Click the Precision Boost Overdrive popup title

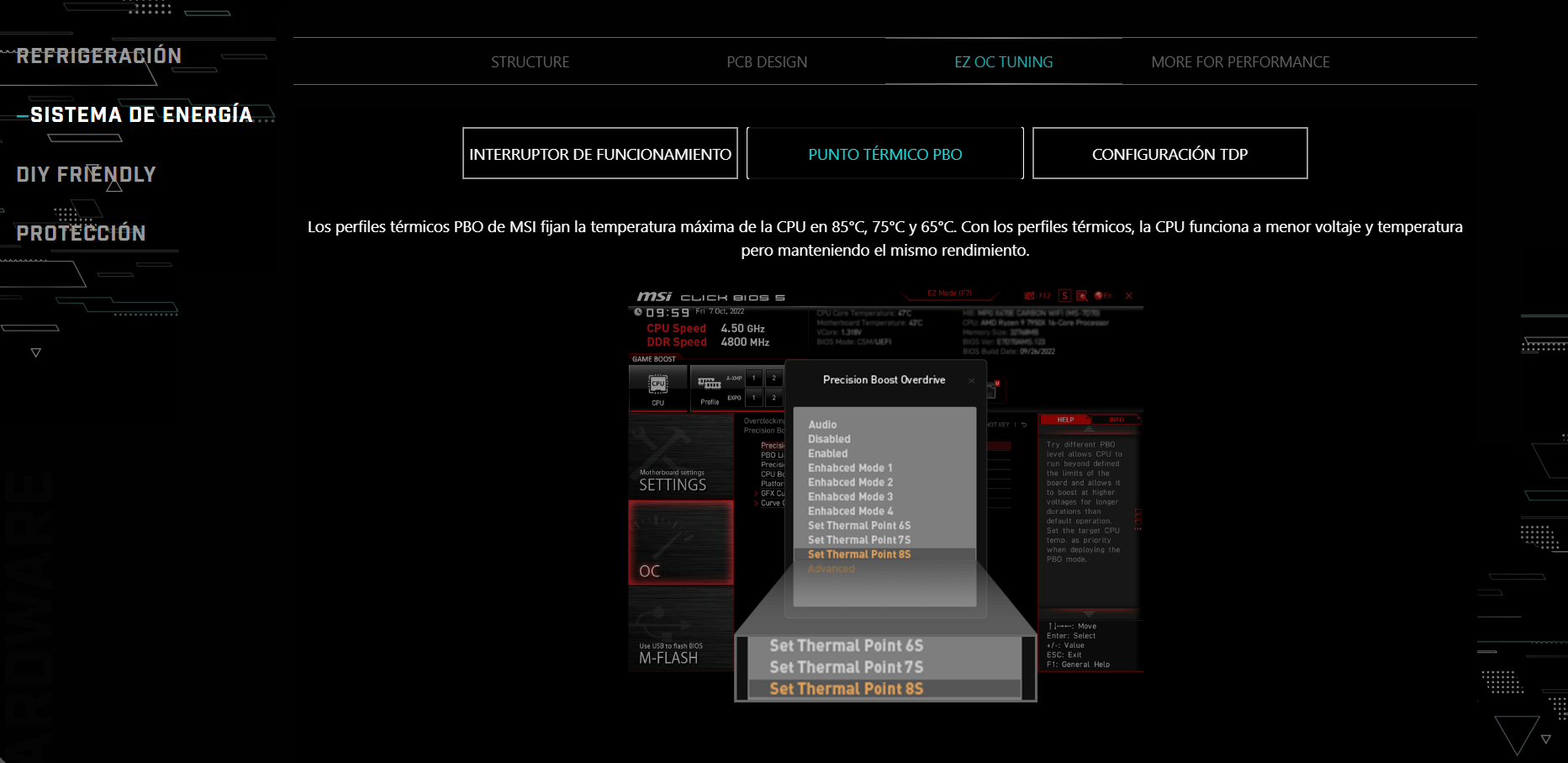(884, 380)
